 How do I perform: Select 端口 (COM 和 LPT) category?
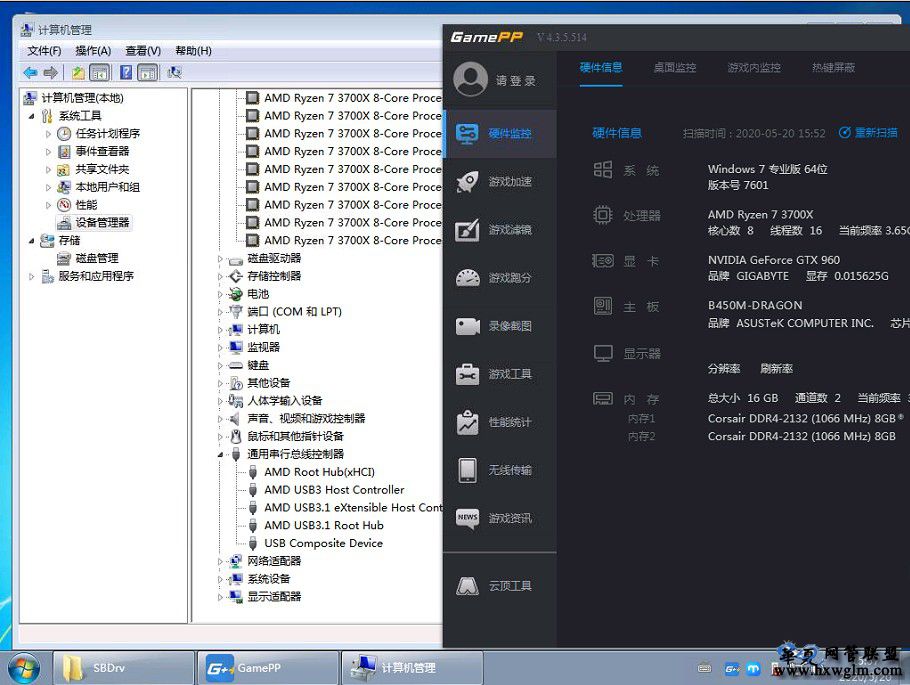pos(294,312)
